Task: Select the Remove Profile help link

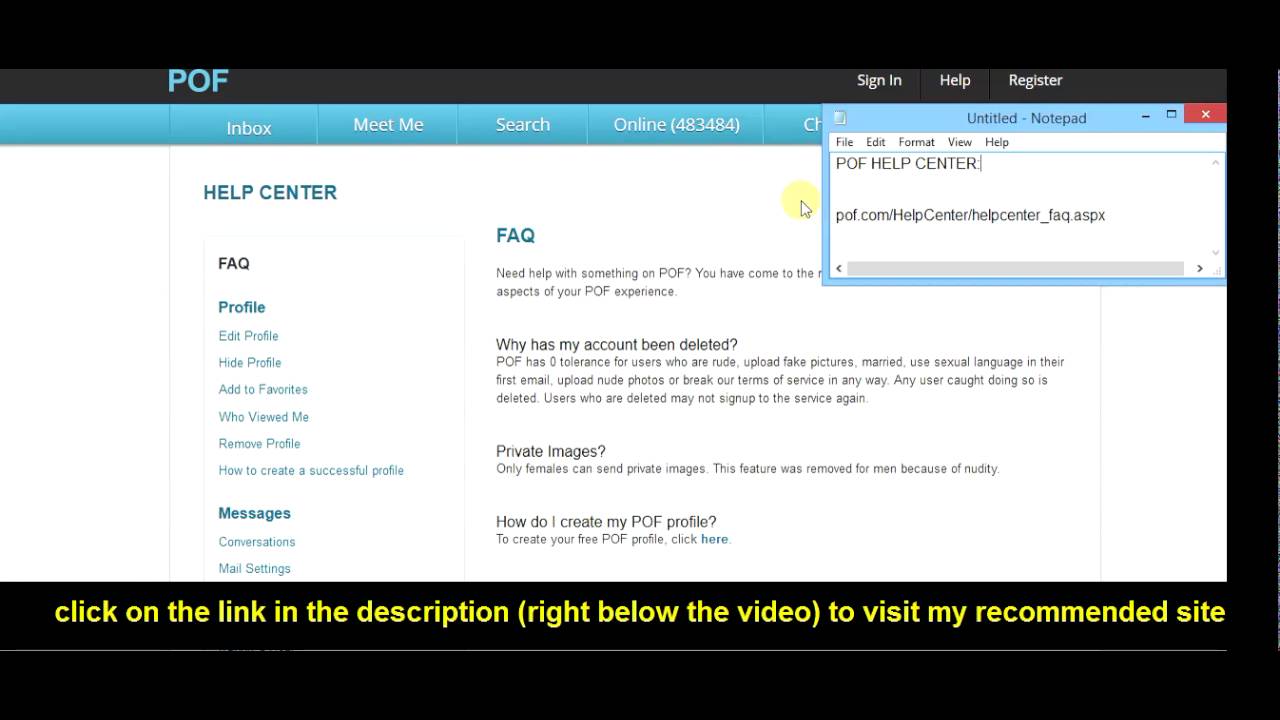Action: point(260,444)
